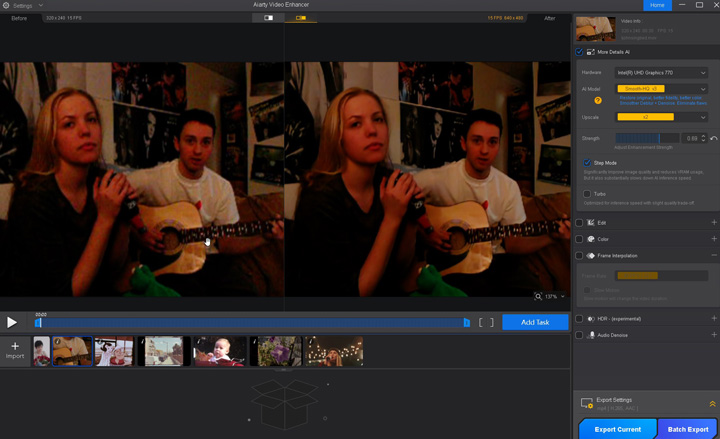Enable the Audio Denoise checkbox
720x439 pixels.
tap(579, 335)
